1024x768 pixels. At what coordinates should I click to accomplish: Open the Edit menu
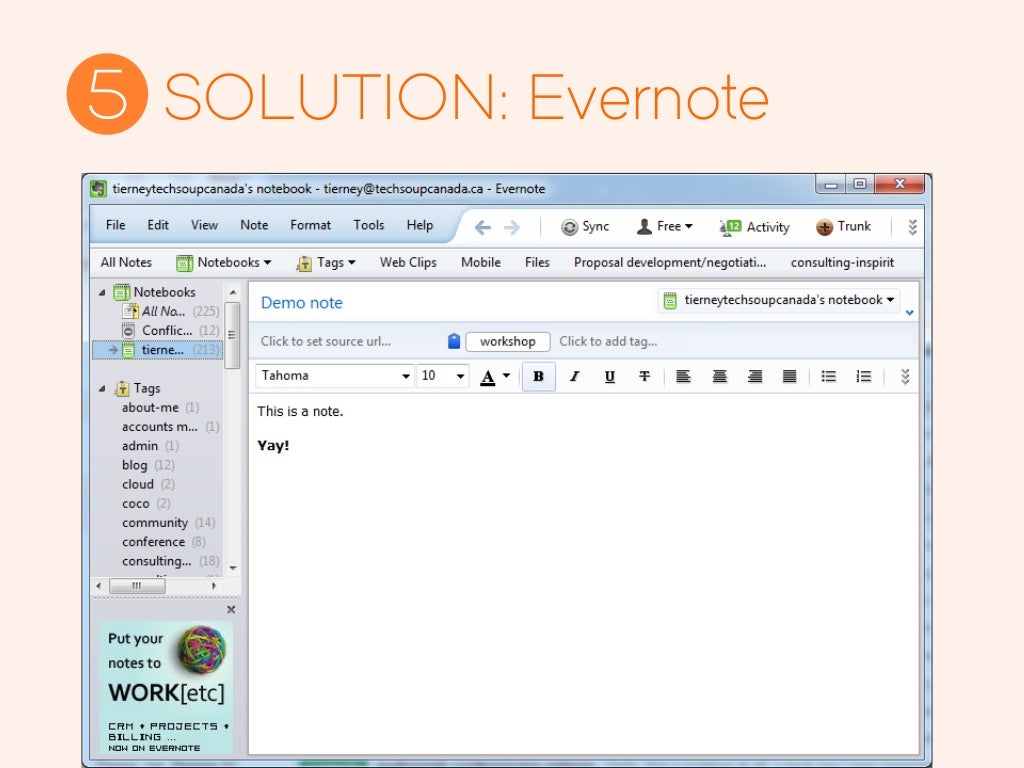[157, 225]
